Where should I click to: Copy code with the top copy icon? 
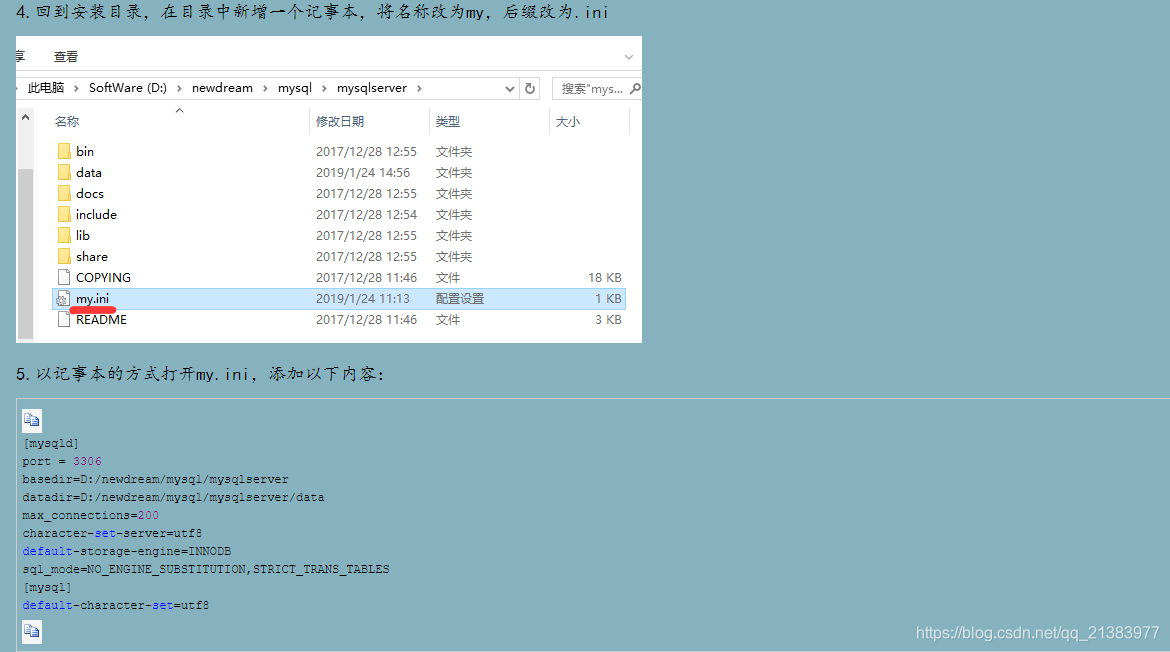31,421
